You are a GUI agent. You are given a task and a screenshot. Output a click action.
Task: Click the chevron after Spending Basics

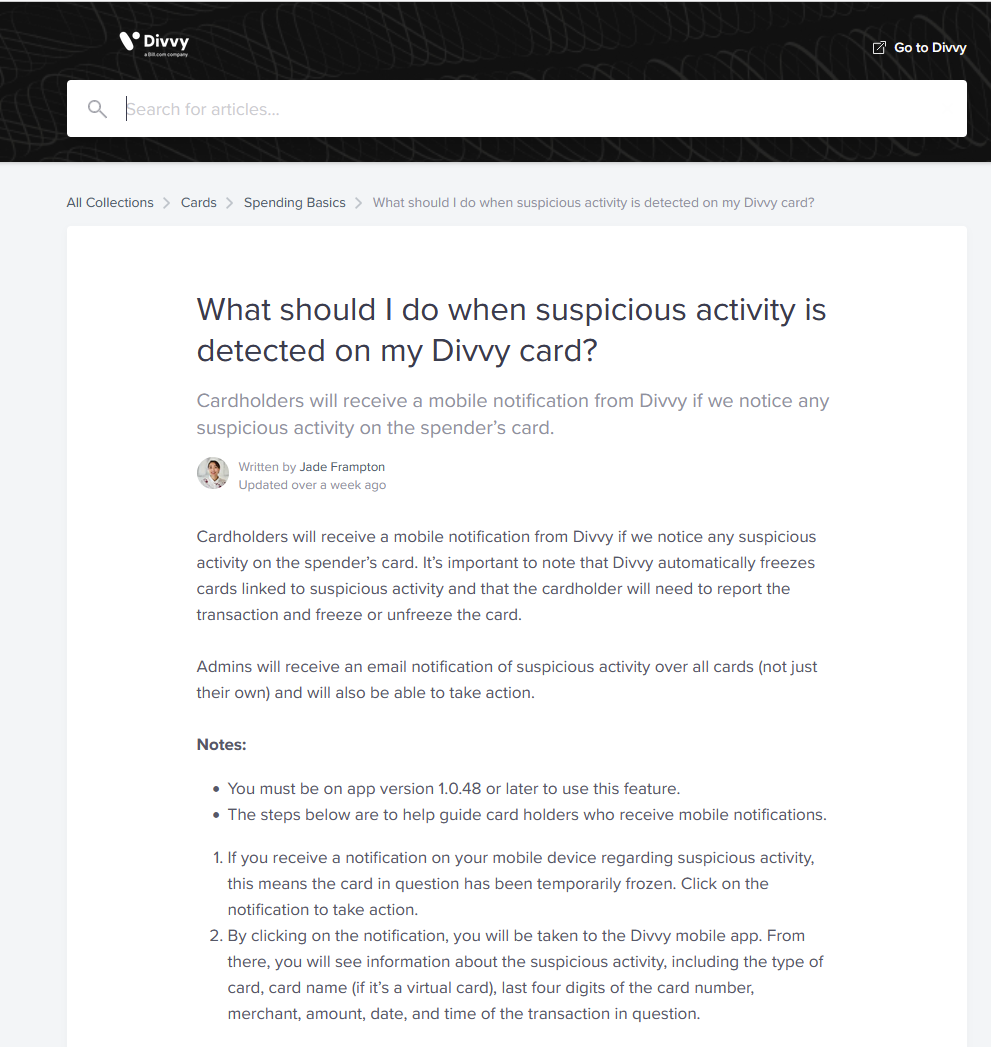pyautogui.click(x=359, y=203)
